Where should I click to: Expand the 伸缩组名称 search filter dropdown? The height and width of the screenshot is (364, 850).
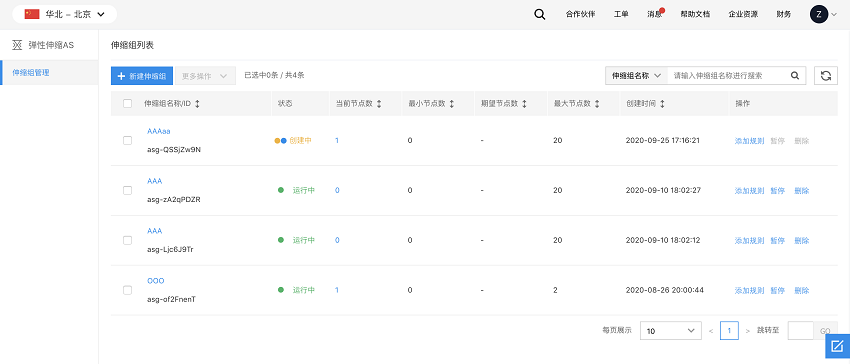tap(636, 76)
